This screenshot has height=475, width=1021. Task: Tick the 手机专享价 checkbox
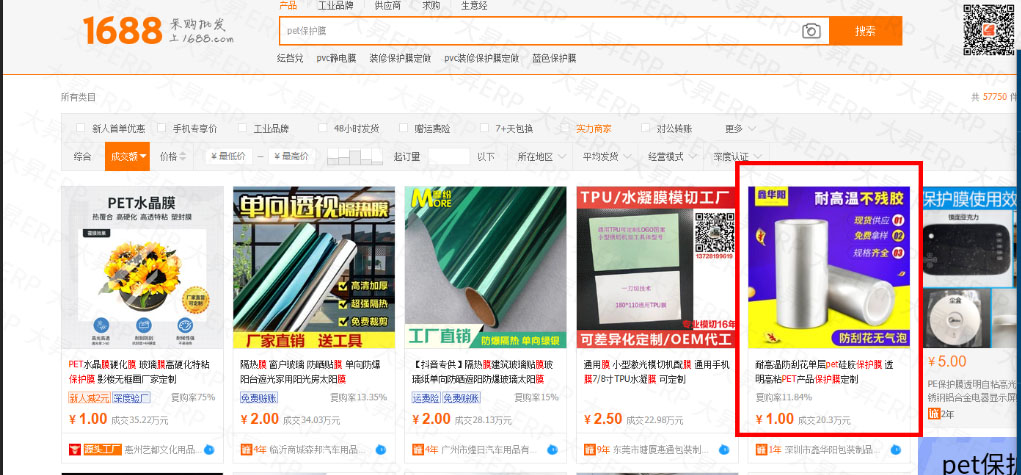coord(161,128)
